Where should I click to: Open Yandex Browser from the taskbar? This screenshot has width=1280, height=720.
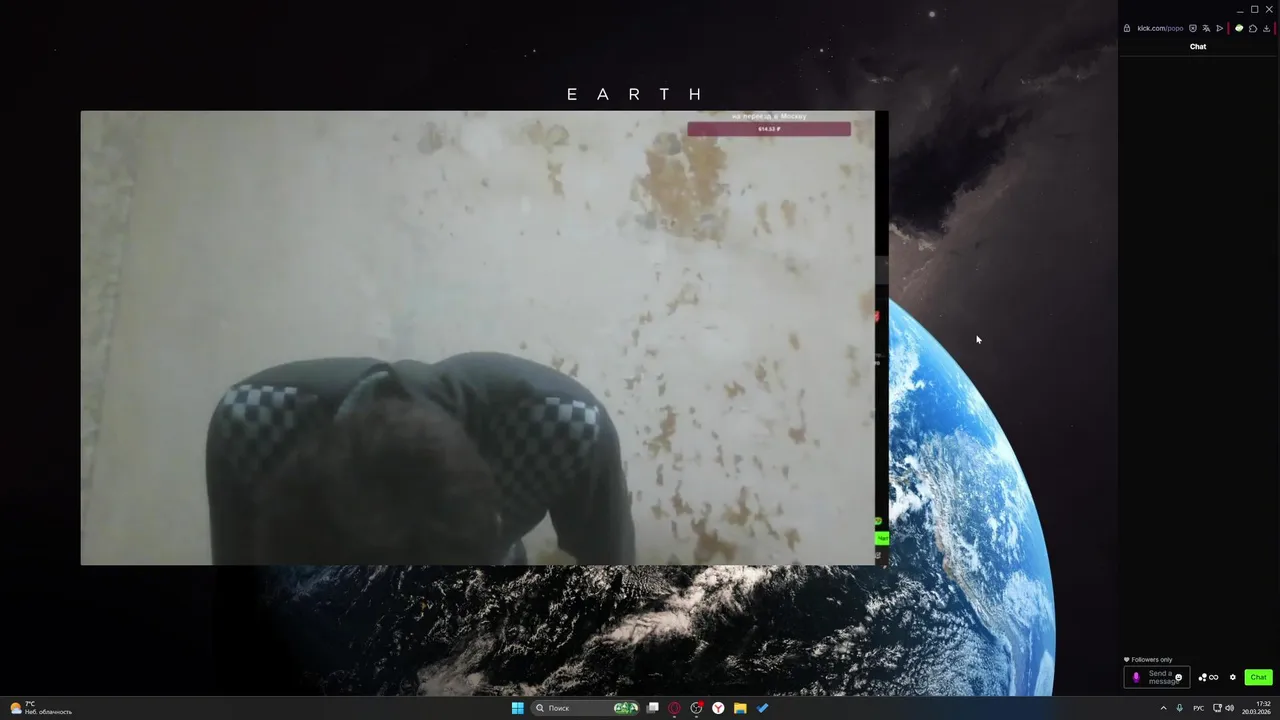pyautogui.click(x=718, y=708)
